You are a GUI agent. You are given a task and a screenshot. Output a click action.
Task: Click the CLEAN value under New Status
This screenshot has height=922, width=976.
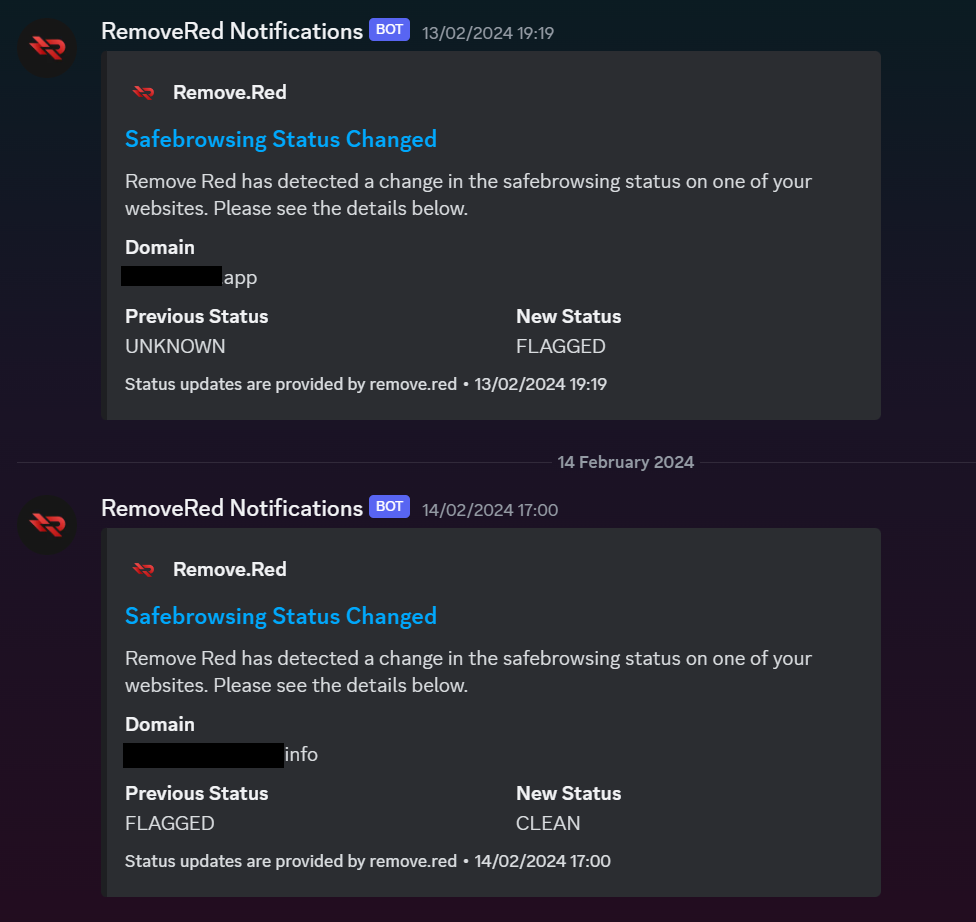(548, 824)
